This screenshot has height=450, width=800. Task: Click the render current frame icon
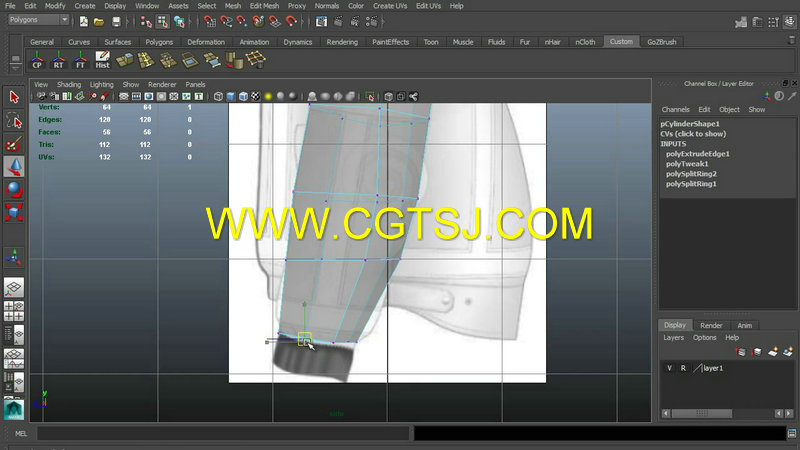(338, 21)
